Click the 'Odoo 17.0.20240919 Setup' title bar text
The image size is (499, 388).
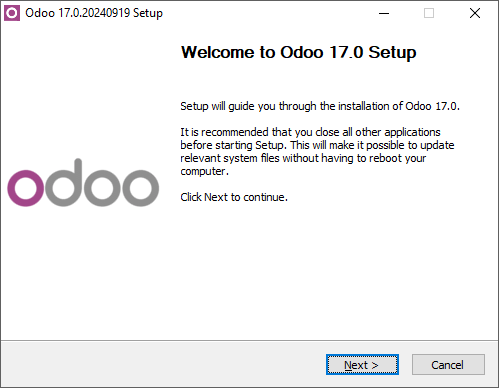click(94, 13)
